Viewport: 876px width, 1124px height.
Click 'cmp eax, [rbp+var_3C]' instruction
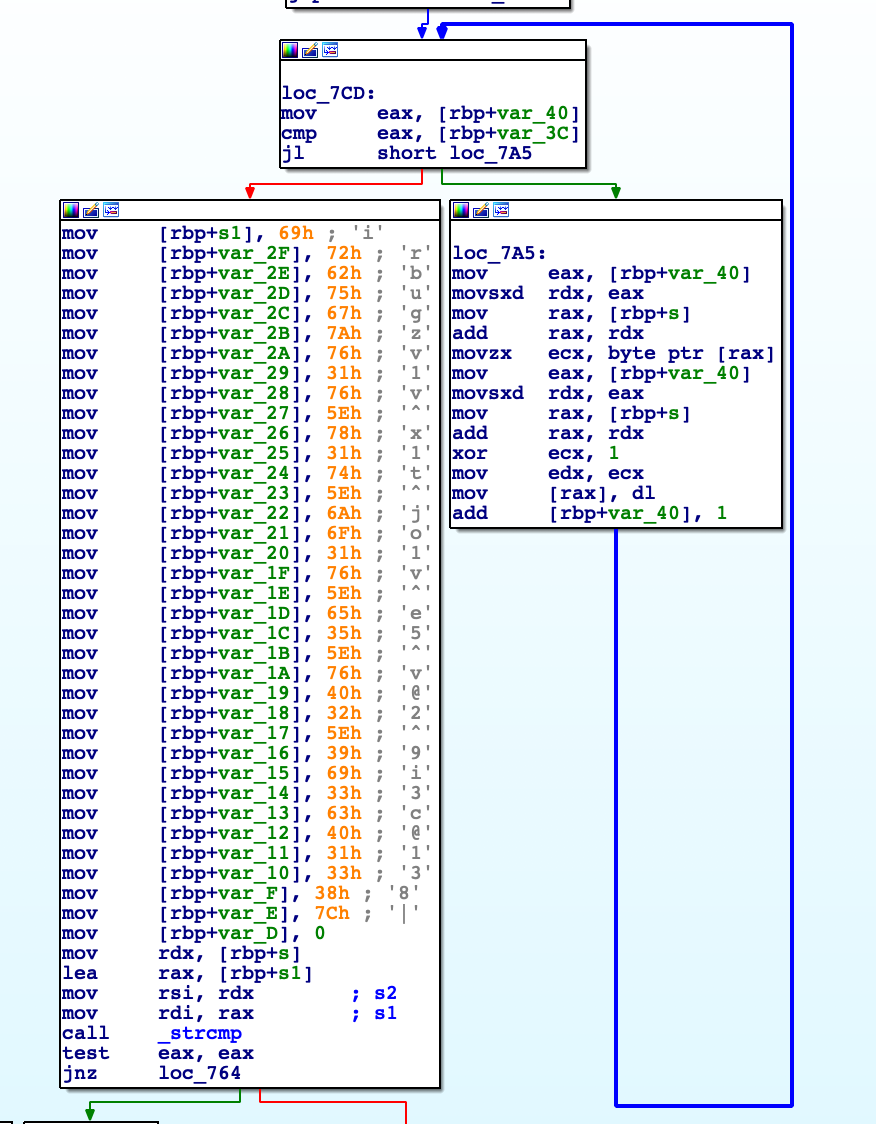click(x=430, y=133)
